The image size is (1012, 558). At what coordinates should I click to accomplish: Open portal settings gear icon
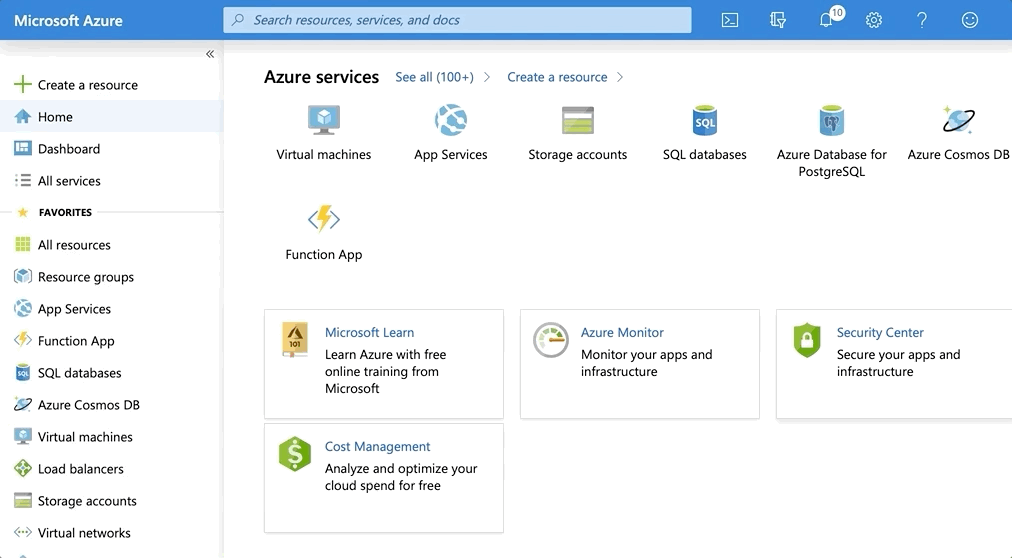tap(874, 20)
